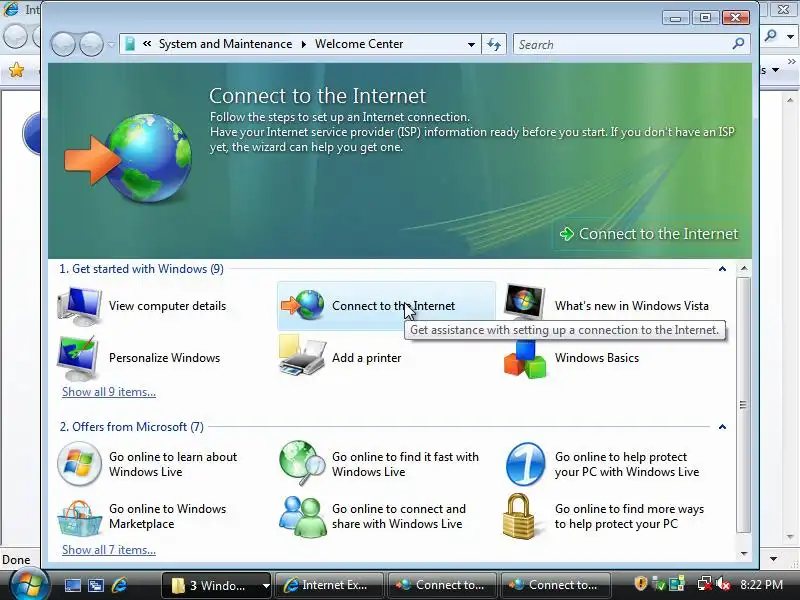Click the Windows Live OneCare blue circle icon
800x600 pixels.
click(x=526, y=464)
